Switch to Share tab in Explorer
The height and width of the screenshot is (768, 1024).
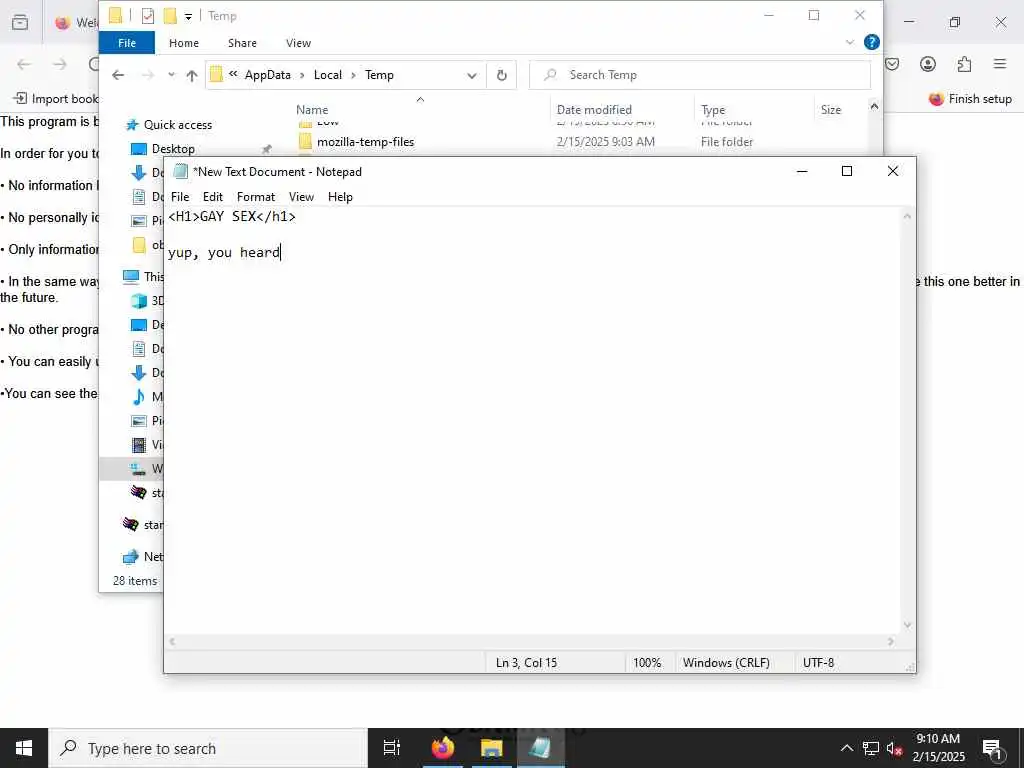tap(242, 43)
